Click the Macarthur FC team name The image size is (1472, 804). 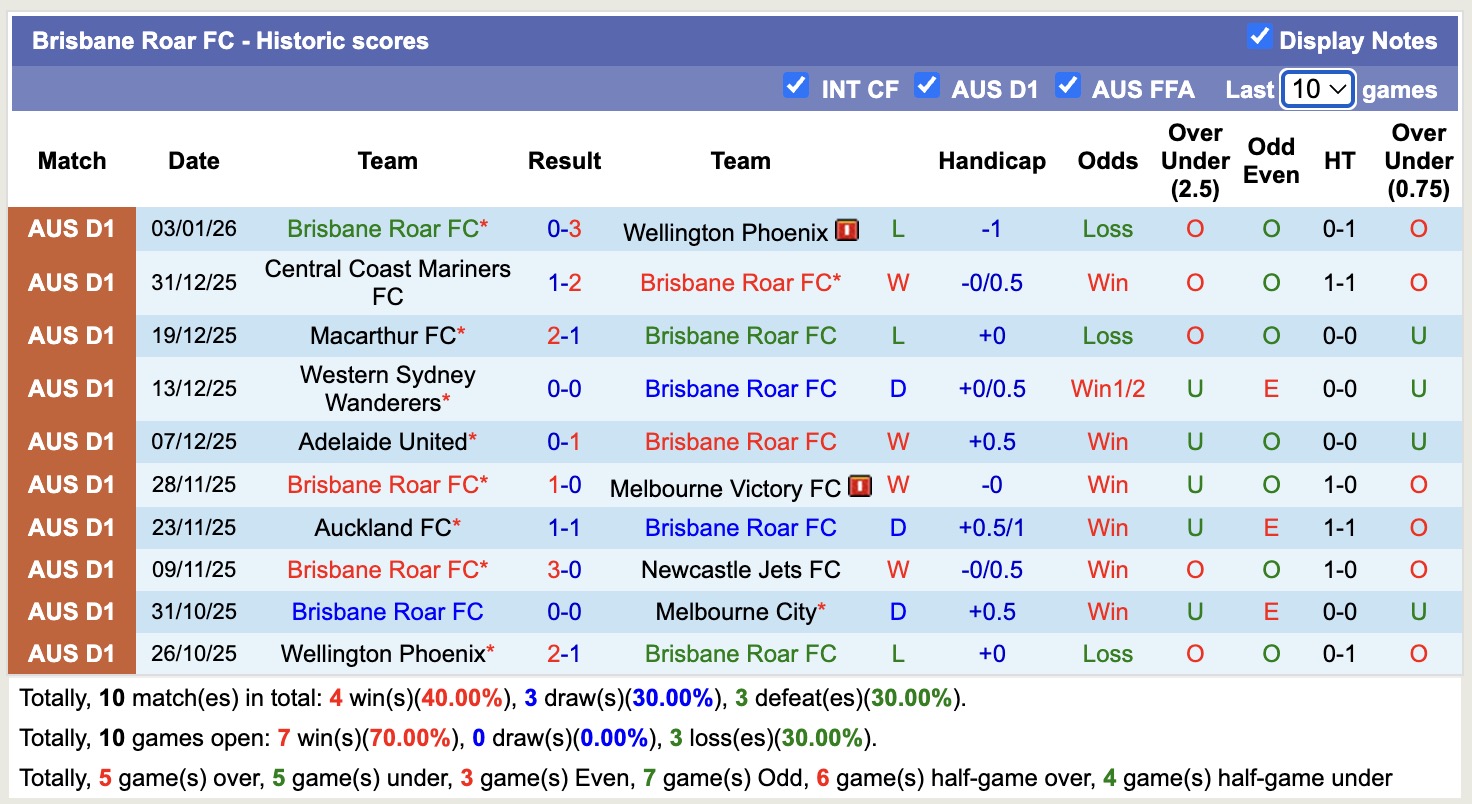(380, 335)
